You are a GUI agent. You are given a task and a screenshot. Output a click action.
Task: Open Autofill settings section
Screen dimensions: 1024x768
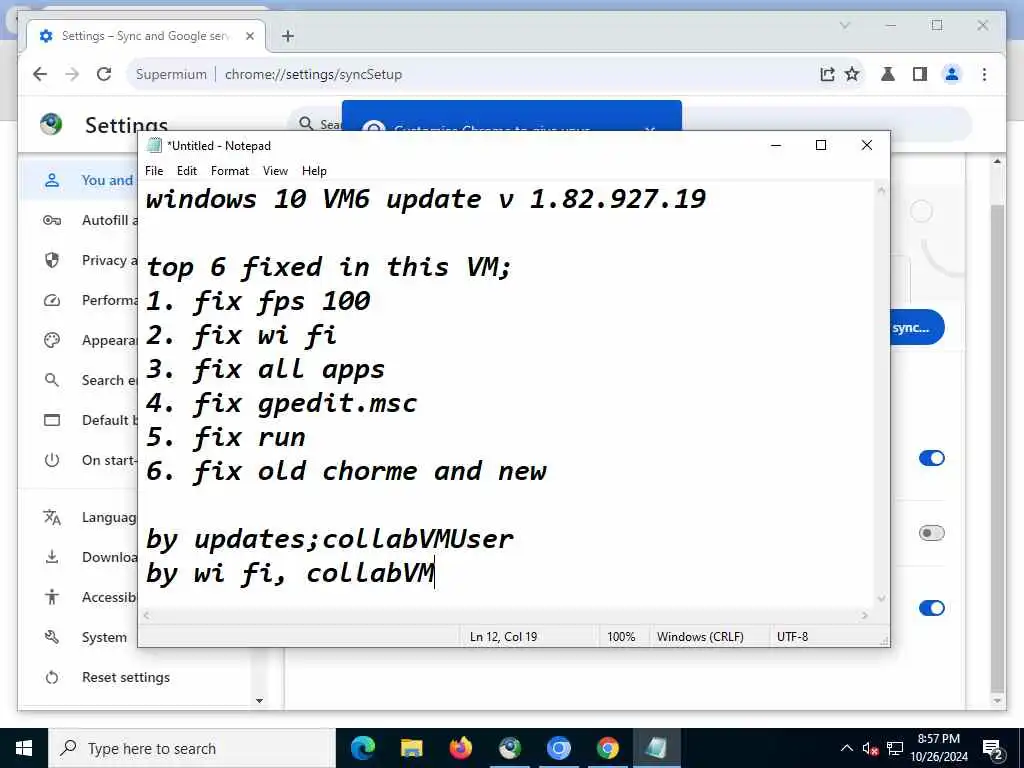(78, 220)
